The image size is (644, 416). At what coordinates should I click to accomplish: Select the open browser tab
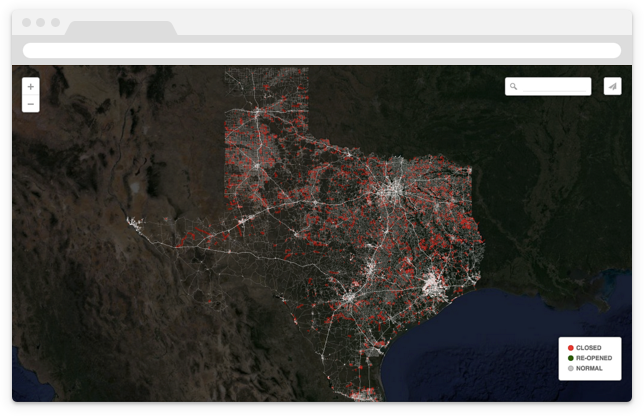pyautogui.click(x=120, y=27)
